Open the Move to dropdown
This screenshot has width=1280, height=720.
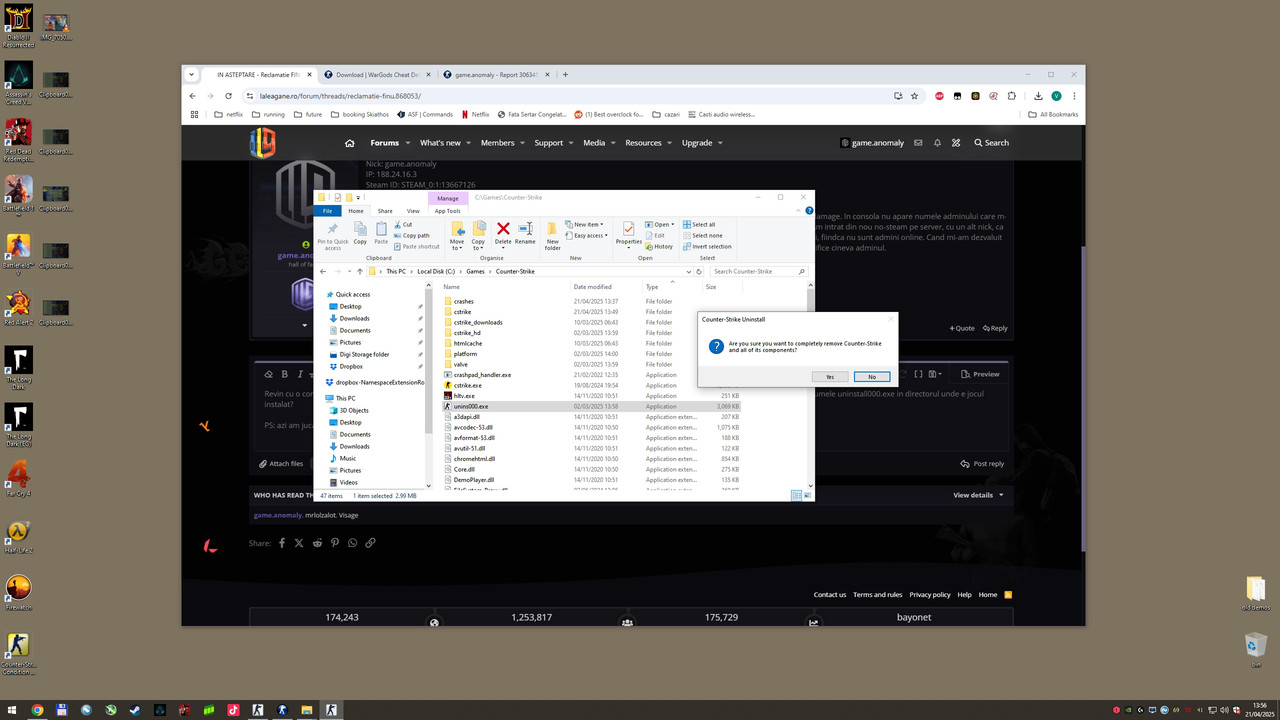[x=457, y=236]
